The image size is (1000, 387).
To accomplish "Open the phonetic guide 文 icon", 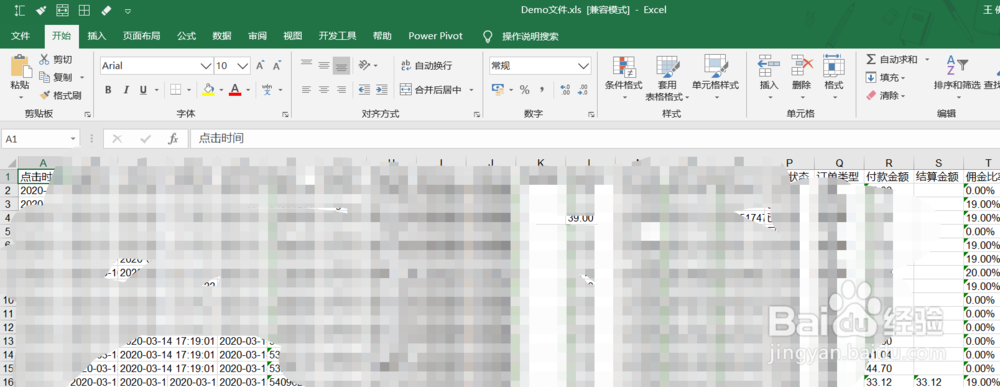I will coord(267,90).
